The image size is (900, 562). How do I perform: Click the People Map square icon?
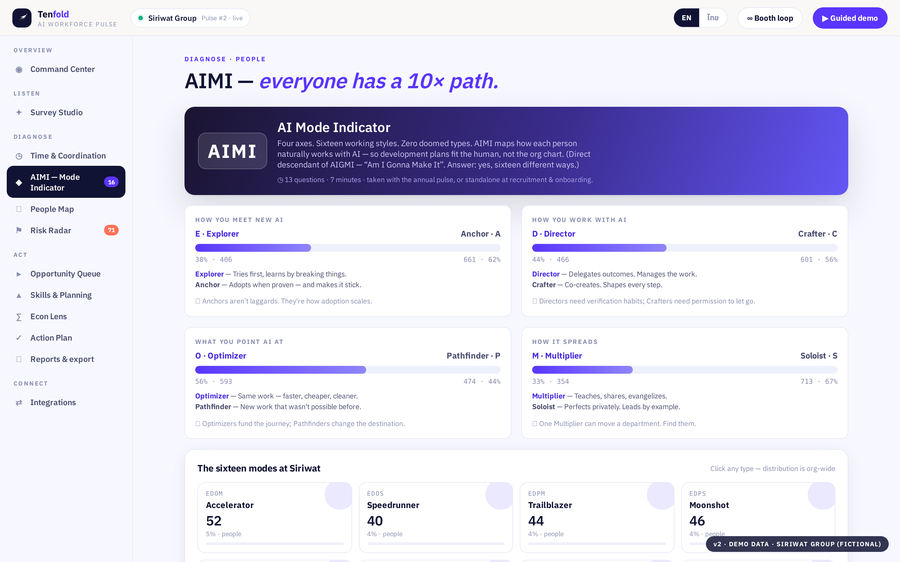click(19, 209)
